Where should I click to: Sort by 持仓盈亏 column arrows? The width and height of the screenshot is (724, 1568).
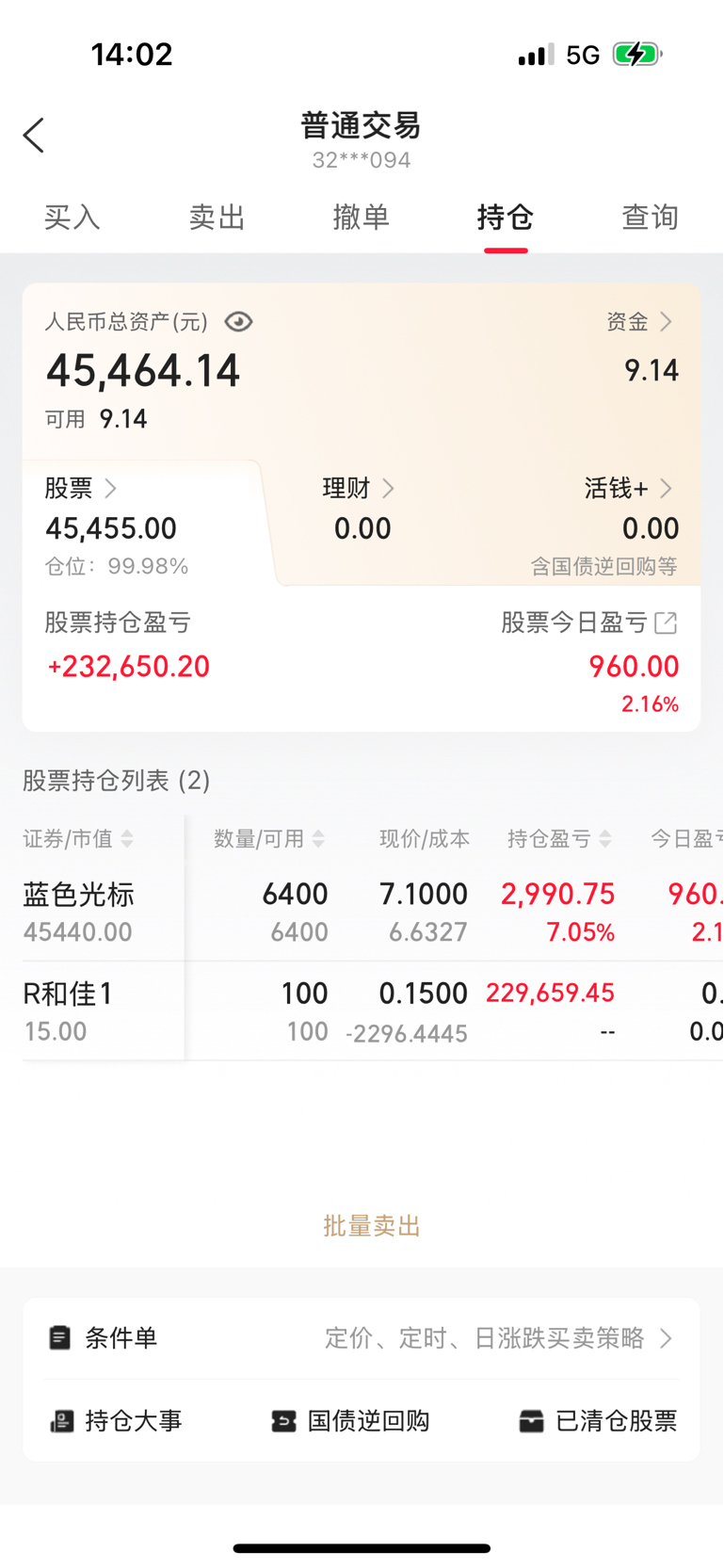point(605,838)
